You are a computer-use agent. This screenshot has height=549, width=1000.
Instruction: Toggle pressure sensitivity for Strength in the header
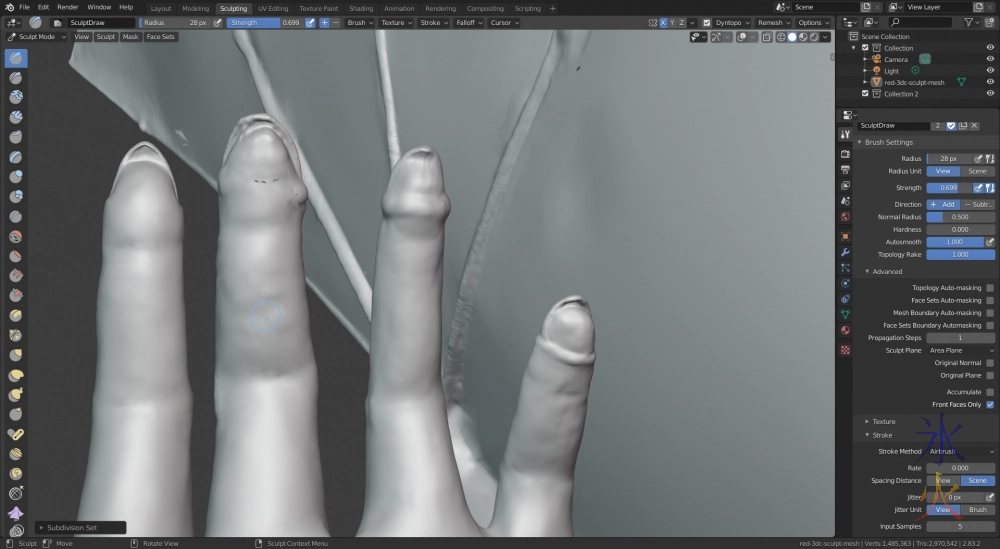pos(310,22)
